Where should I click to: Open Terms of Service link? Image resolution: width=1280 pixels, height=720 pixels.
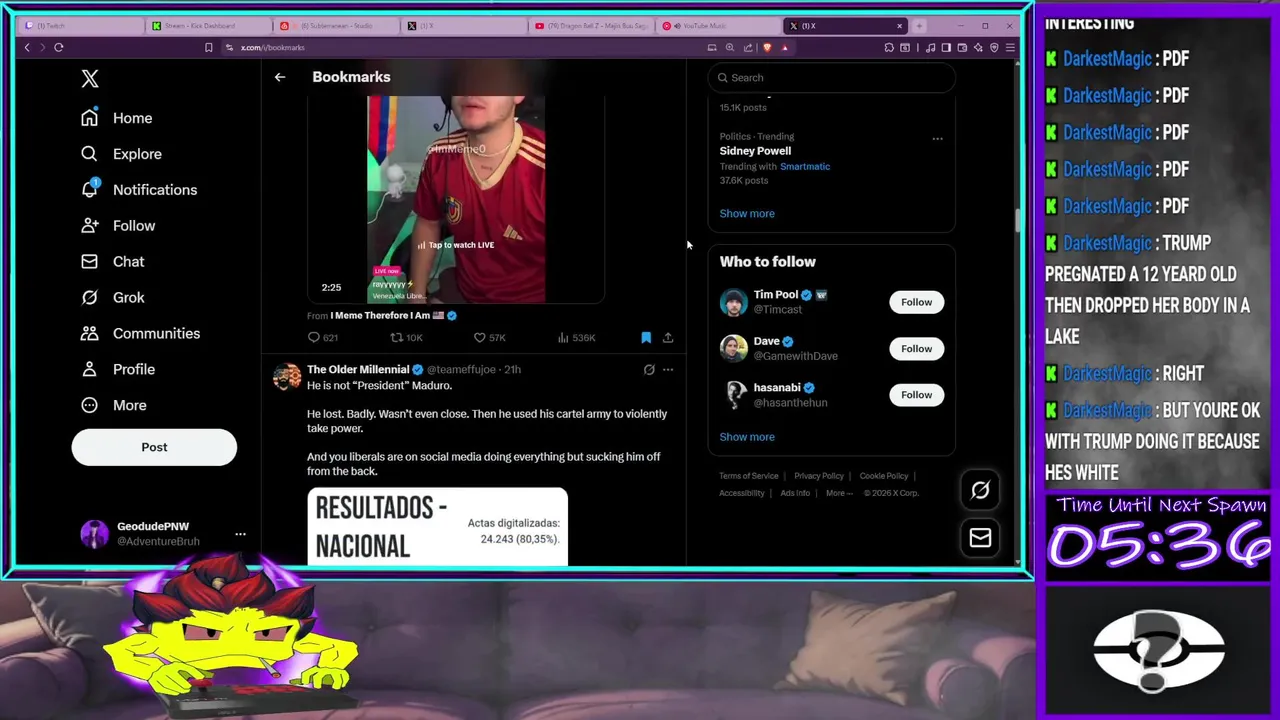click(x=748, y=476)
